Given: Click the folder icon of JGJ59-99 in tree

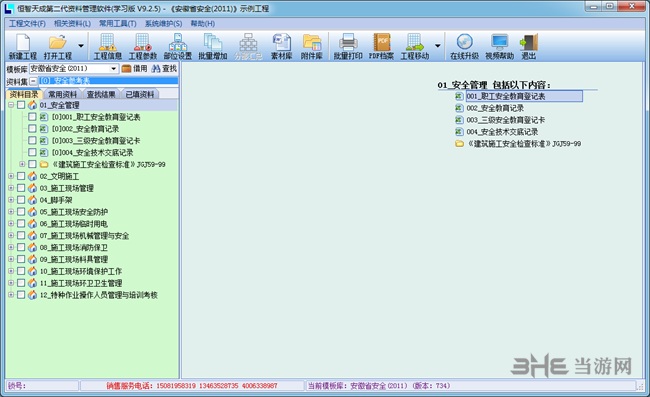Looking at the screenshot, I should (x=44, y=165).
